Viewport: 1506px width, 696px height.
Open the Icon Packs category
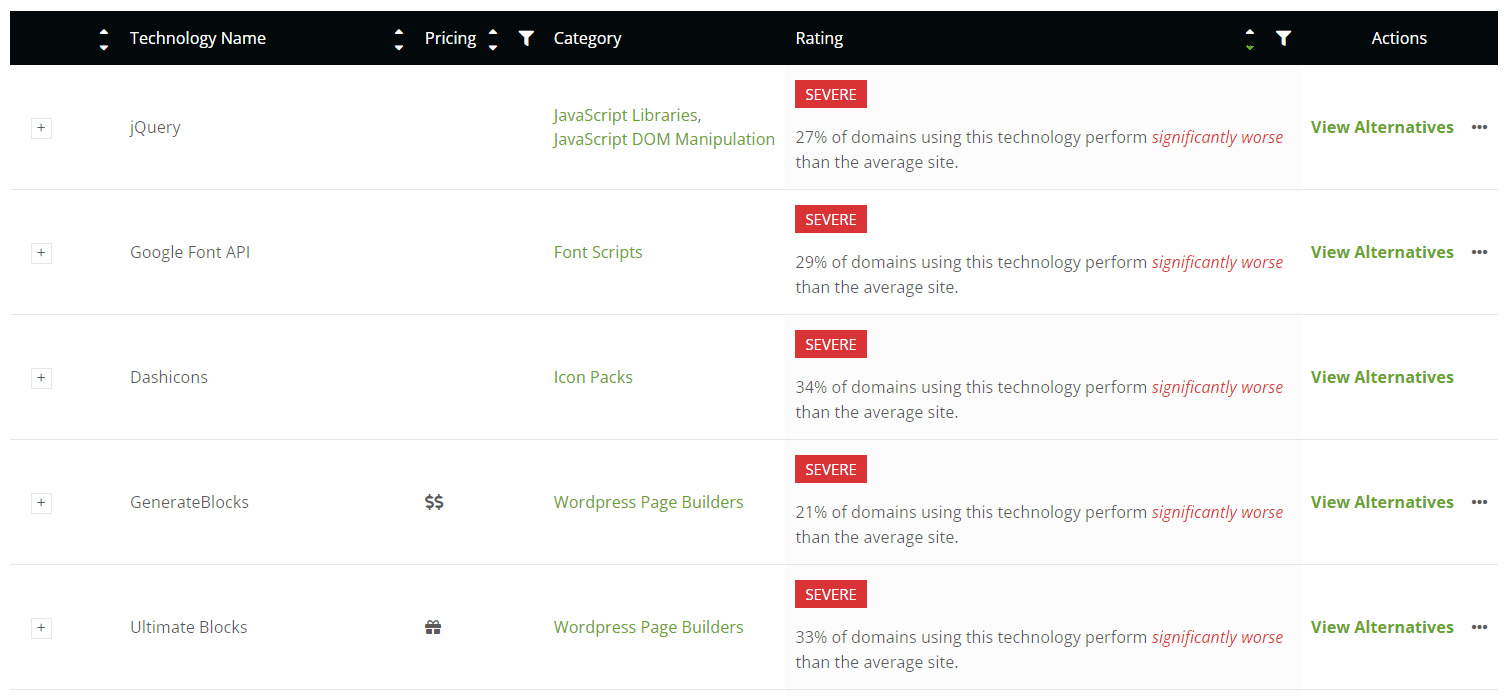point(593,377)
